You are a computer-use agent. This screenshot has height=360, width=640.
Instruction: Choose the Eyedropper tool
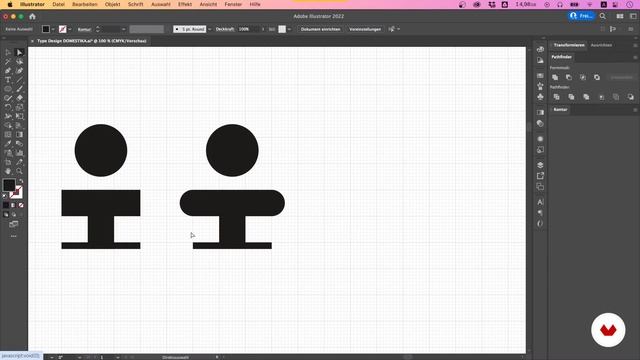point(8,144)
